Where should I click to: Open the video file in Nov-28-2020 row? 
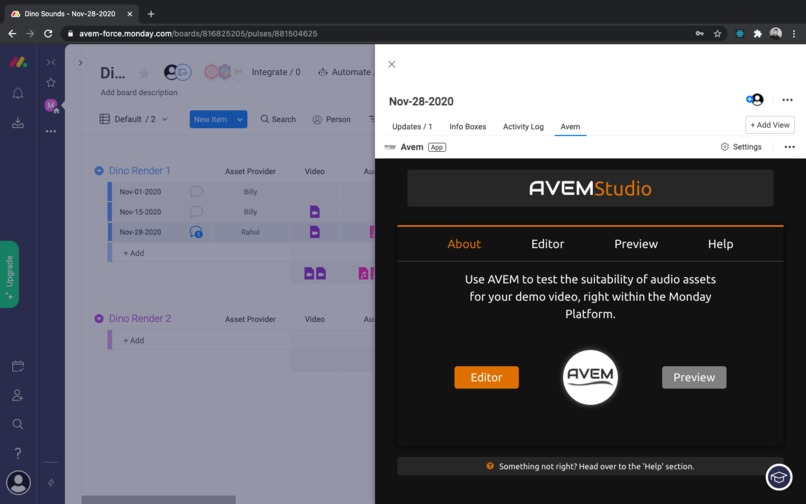click(315, 232)
